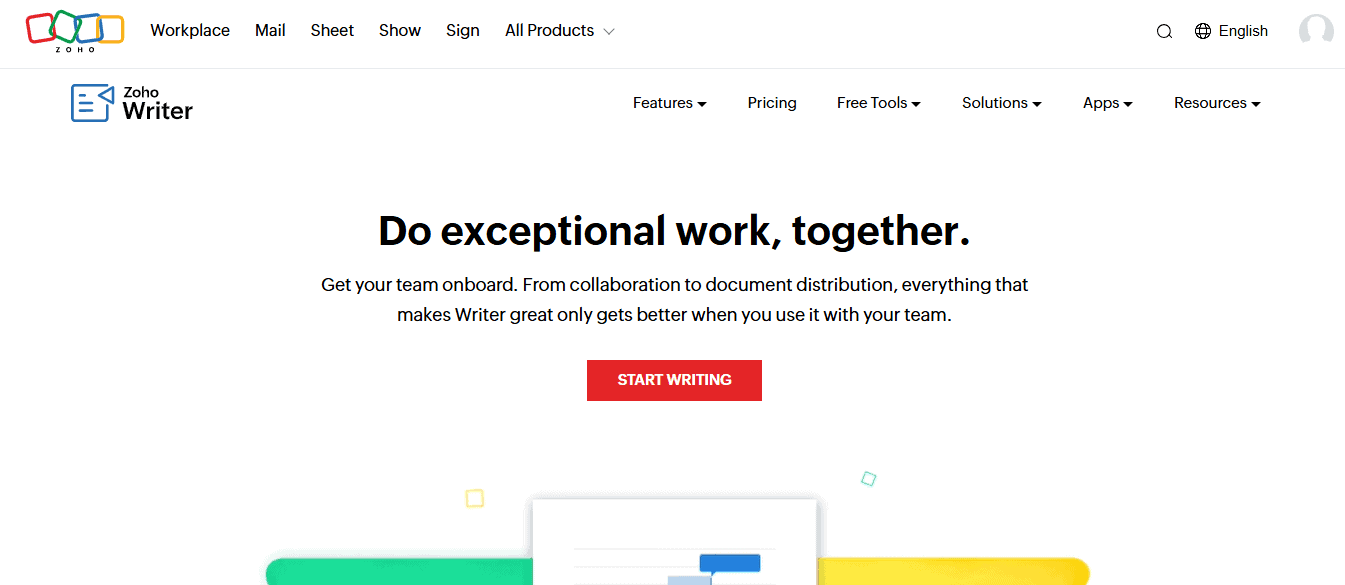Change language from English
This screenshot has width=1345, height=585.
1243,31
